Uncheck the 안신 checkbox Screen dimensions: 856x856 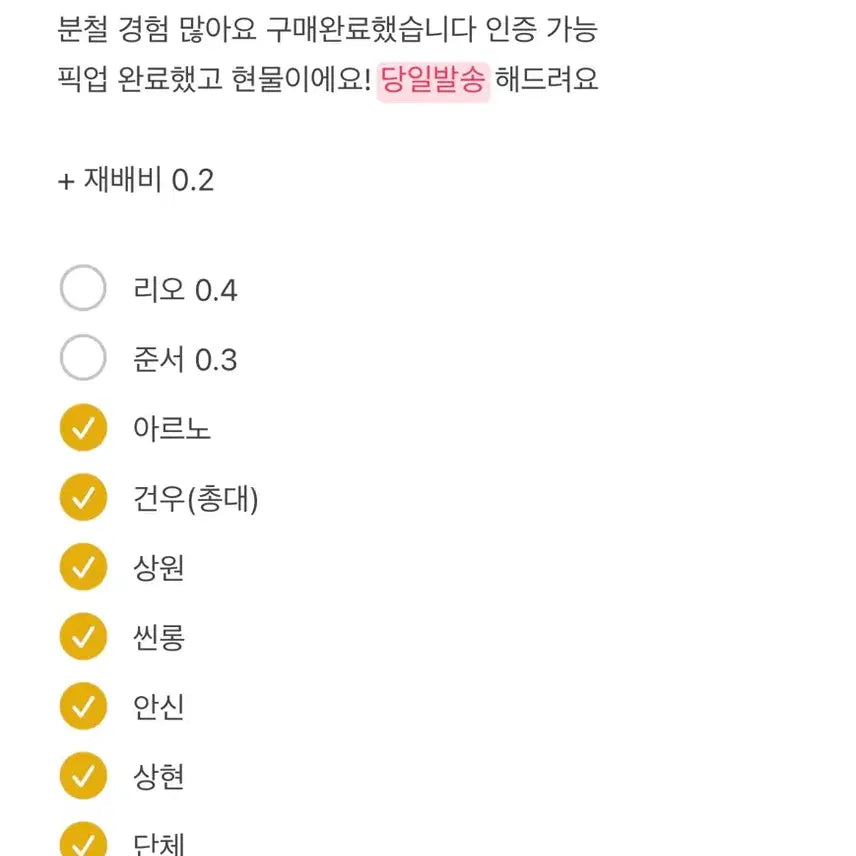point(83,706)
